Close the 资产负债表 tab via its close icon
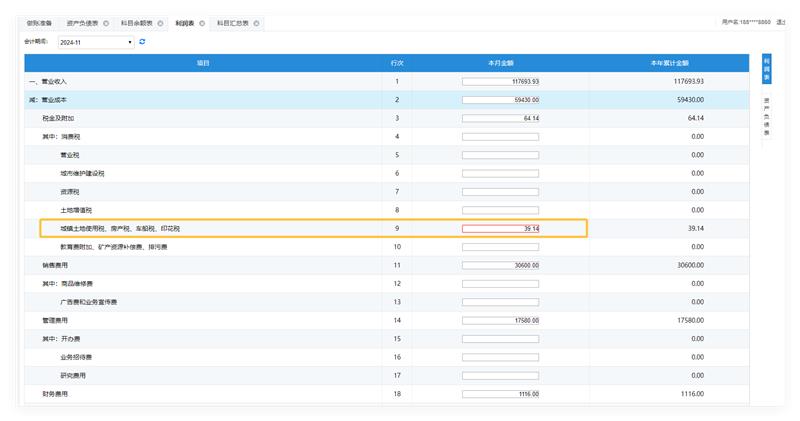Screen dimensions: 800x421 pyautogui.click(x=106, y=22)
